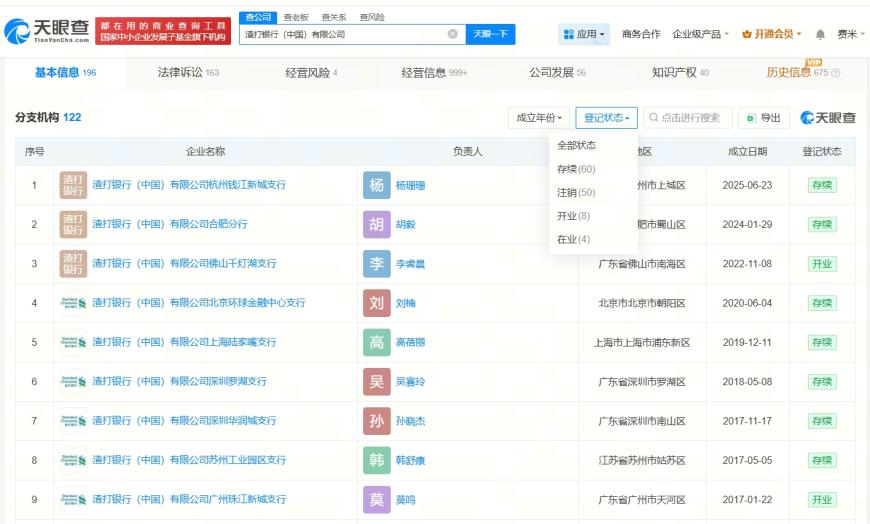Filter by 开业(8) status
This screenshot has height=524, width=870.
pos(573,216)
